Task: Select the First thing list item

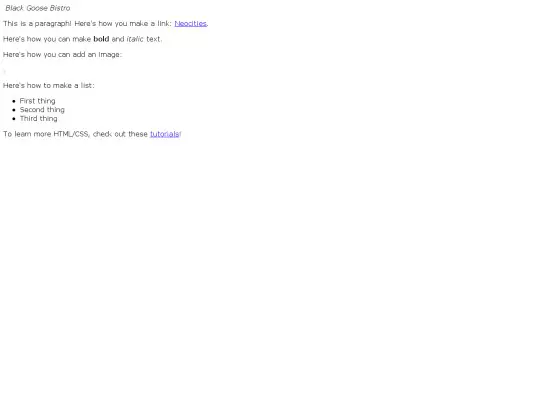Action: coord(38,101)
